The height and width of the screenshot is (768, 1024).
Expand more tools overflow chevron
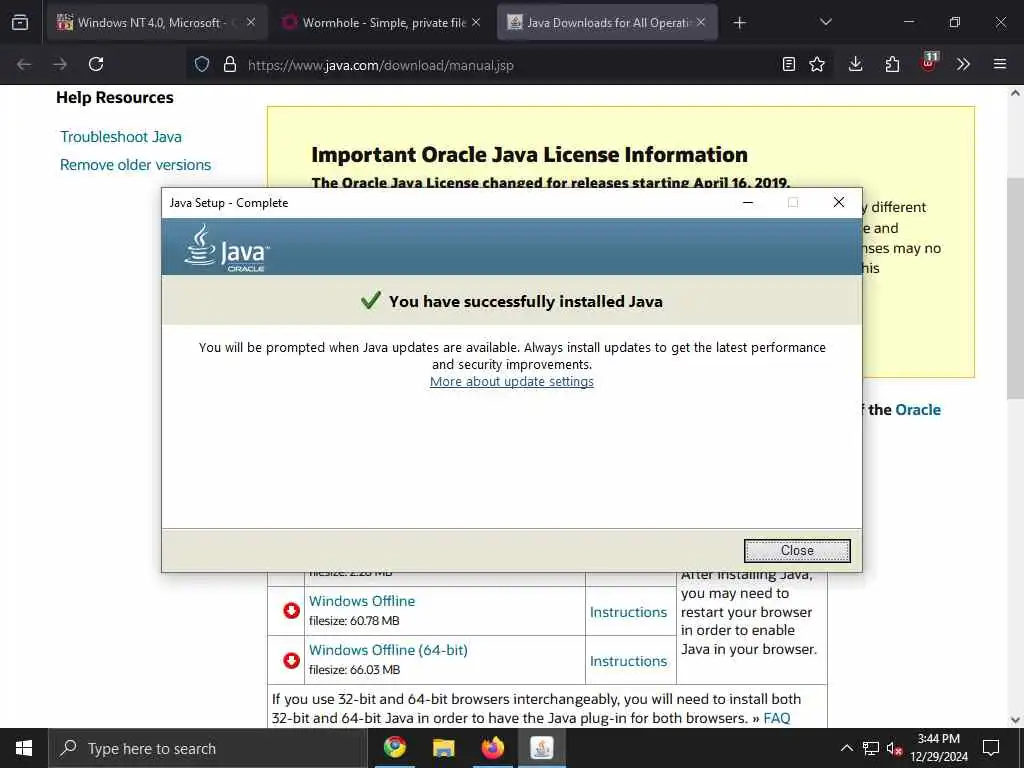(x=963, y=64)
